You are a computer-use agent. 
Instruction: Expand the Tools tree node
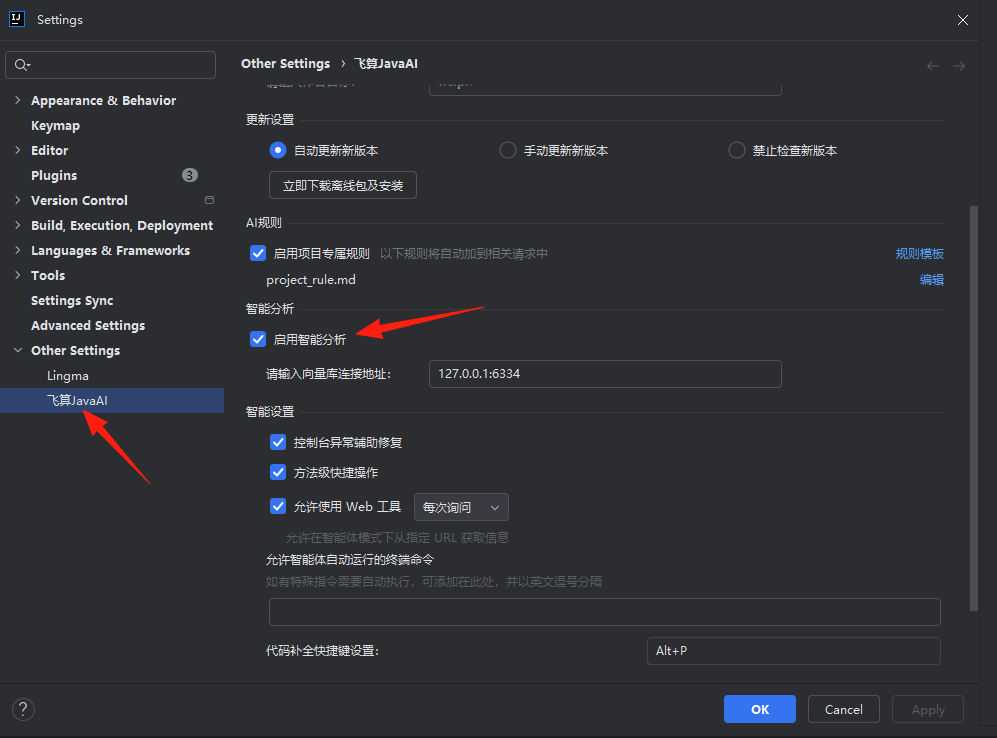click(18, 275)
